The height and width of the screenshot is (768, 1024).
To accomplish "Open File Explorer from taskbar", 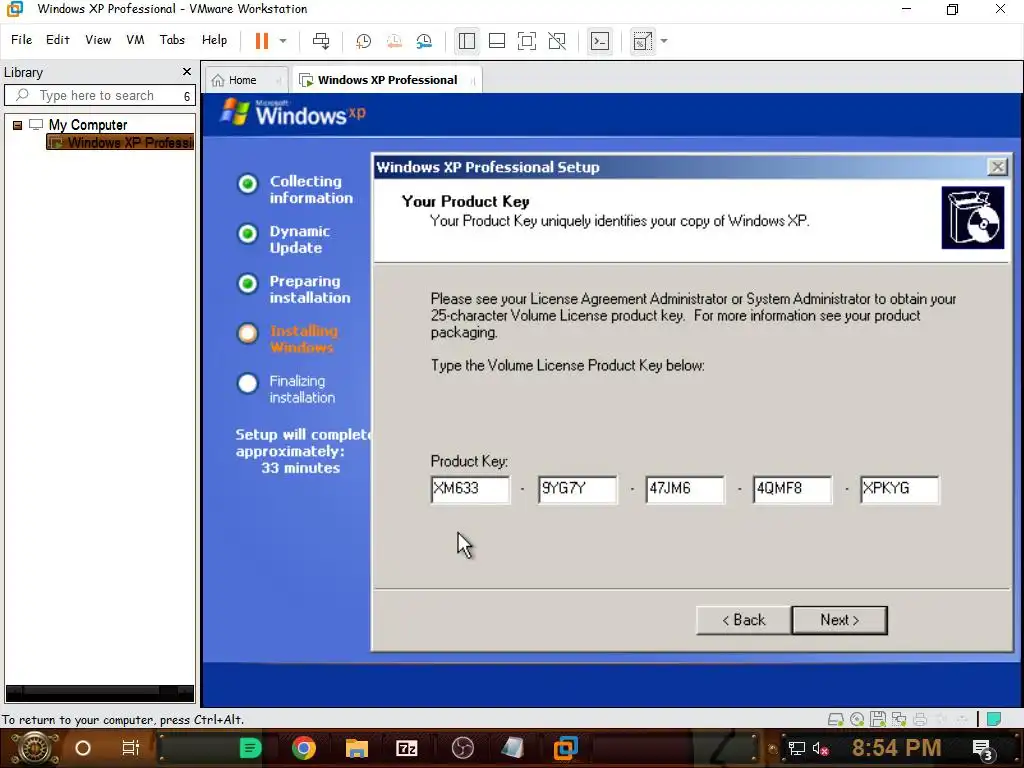I will (357, 748).
